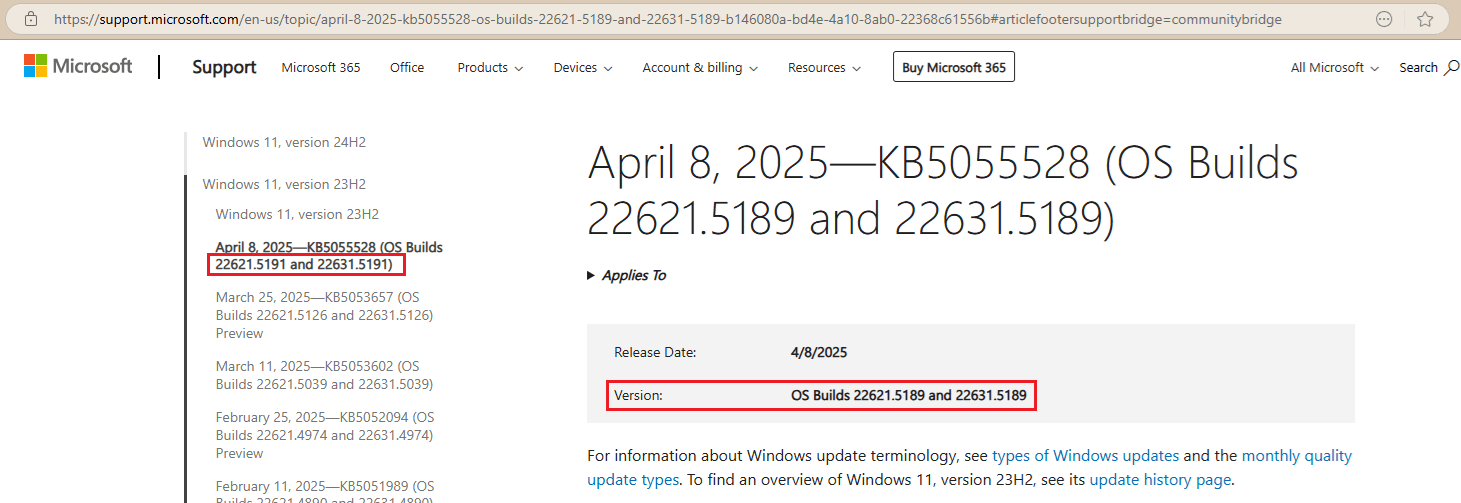Open nested Windows 11, version 23H2 link
Image resolution: width=1461 pixels, height=503 pixels.
(x=297, y=214)
